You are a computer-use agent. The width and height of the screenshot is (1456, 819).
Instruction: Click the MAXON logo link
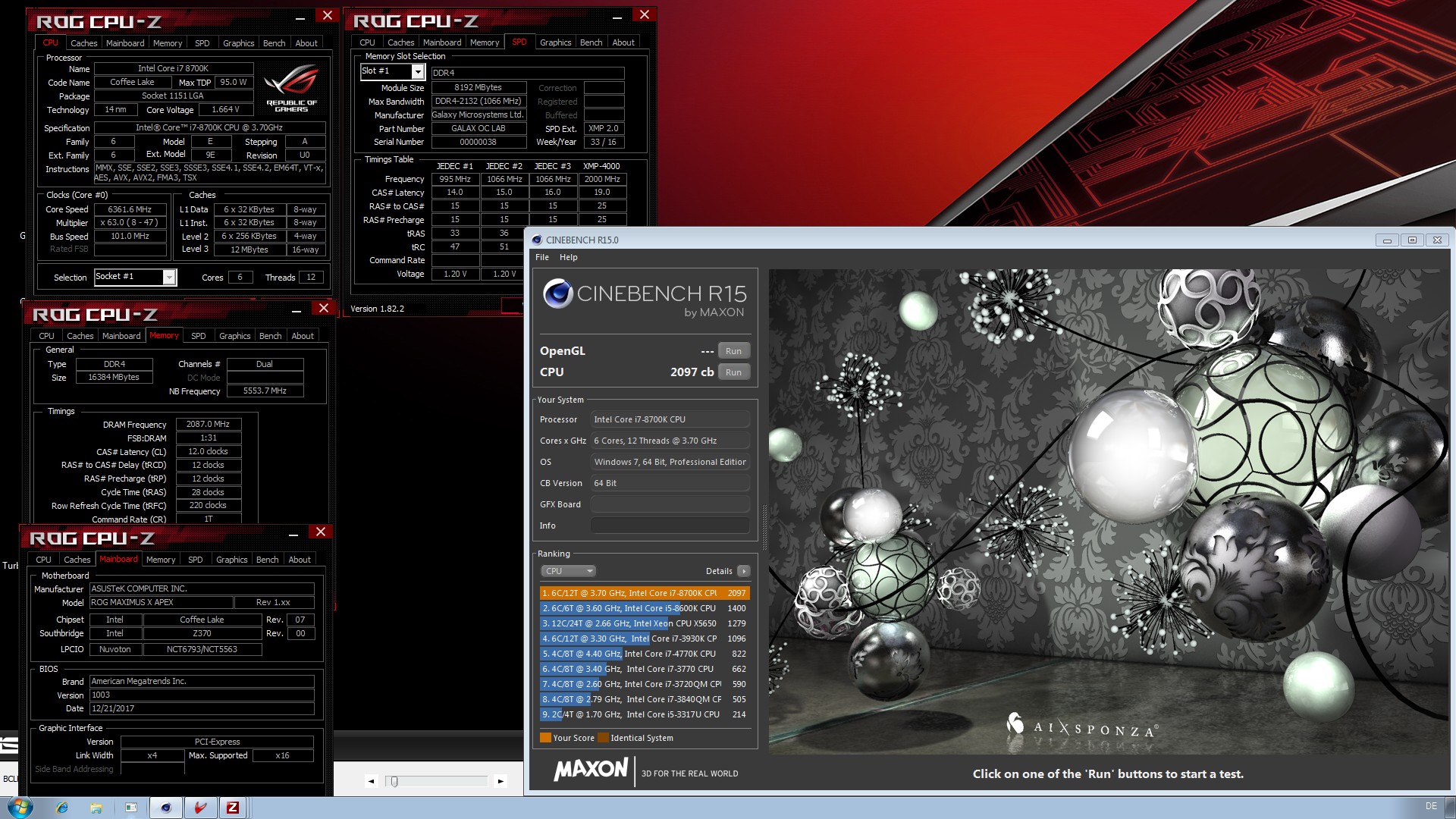pyautogui.click(x=591, y=770)
